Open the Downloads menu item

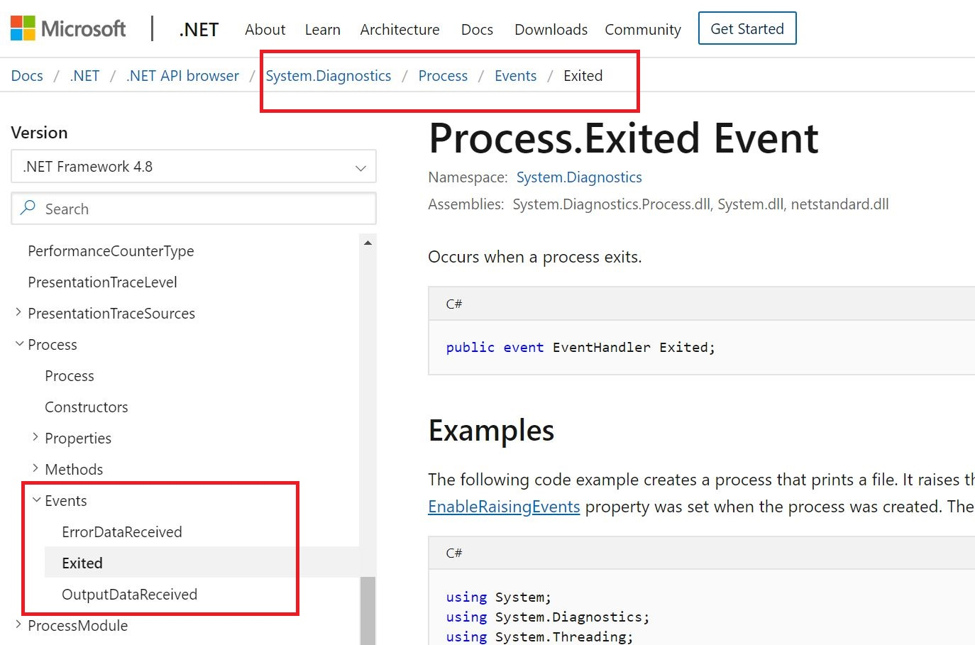point(551,29)
